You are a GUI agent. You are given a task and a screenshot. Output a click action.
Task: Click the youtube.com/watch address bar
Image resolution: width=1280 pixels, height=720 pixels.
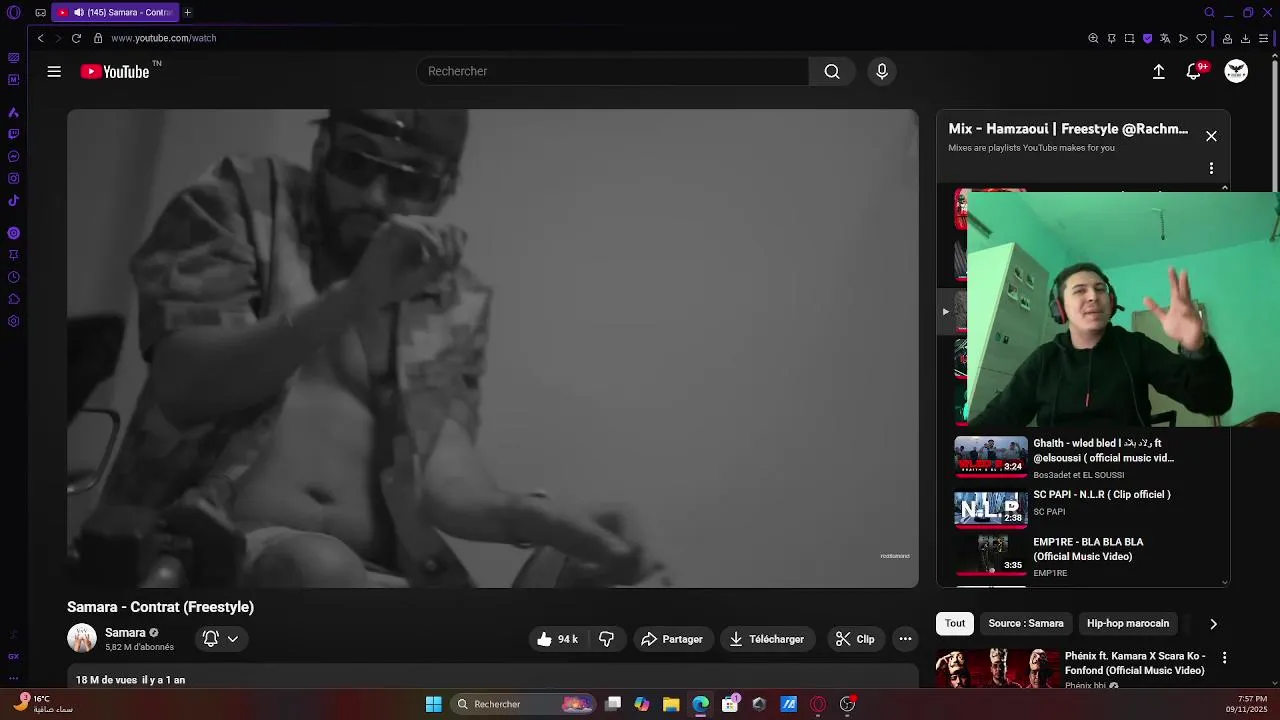[163, 38]
